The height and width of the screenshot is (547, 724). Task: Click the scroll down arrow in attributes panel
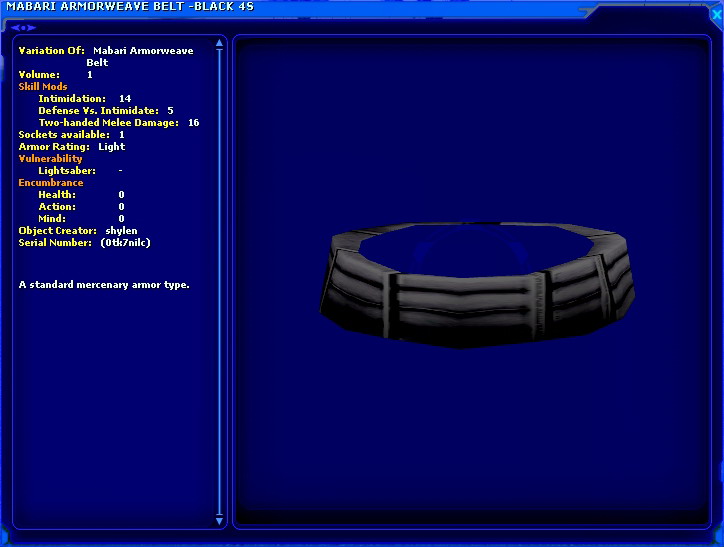click(220, 520)
